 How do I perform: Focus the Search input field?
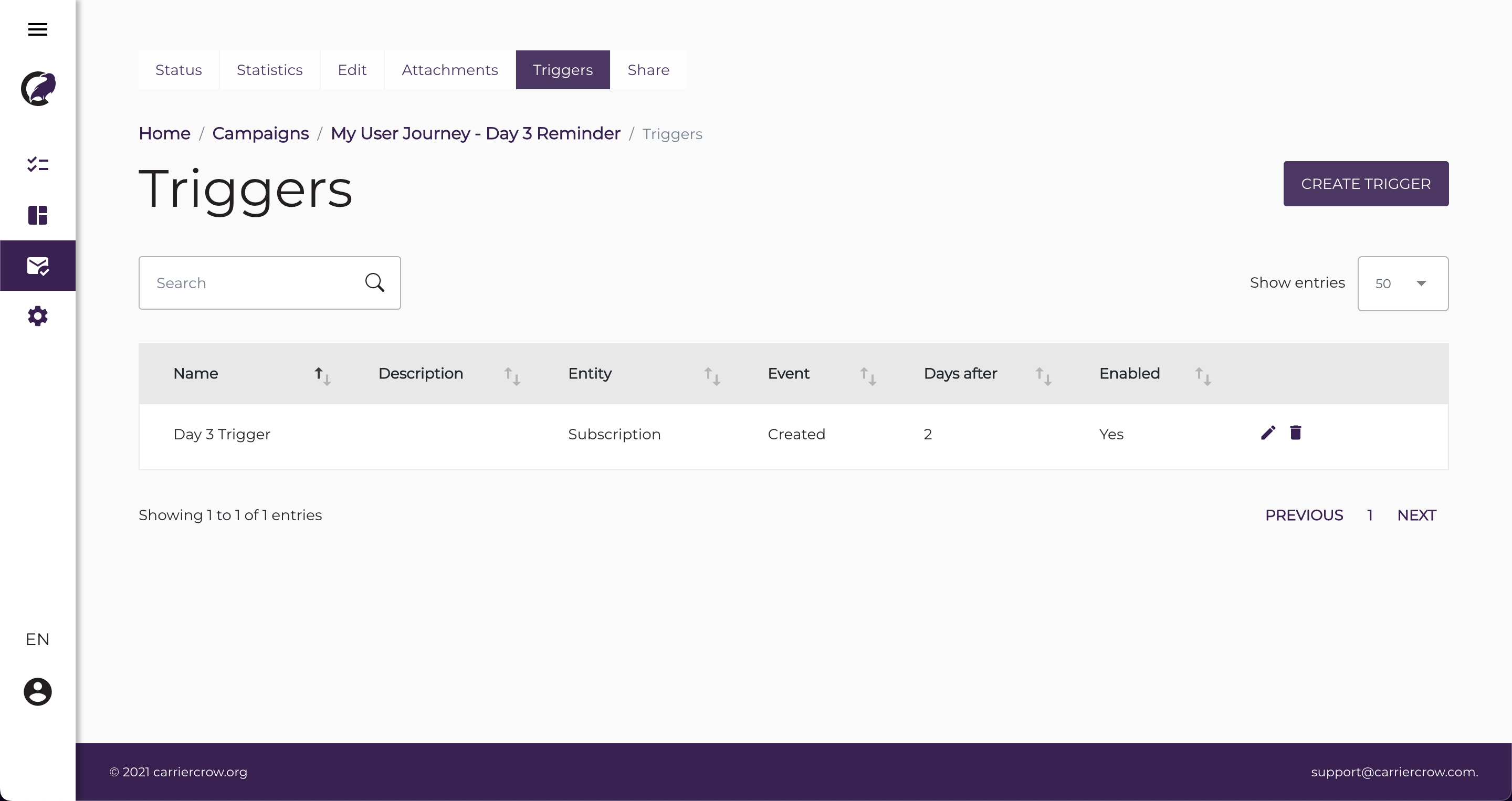(x=253, y=283)
